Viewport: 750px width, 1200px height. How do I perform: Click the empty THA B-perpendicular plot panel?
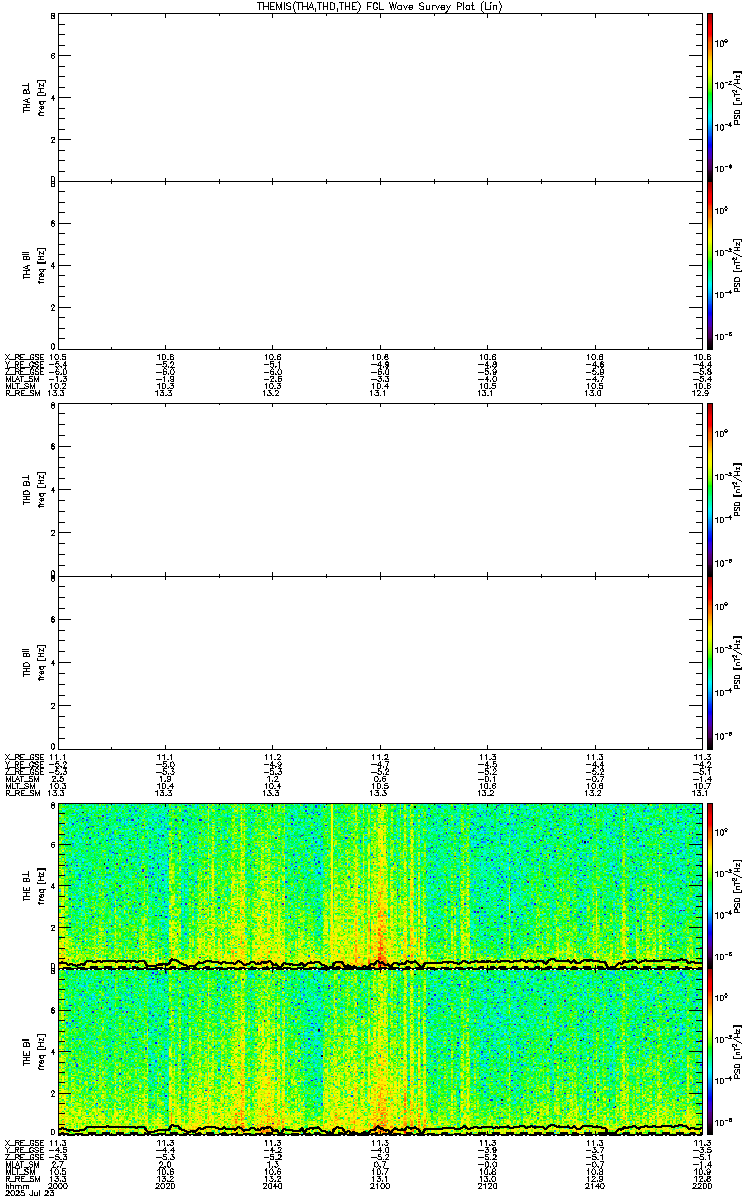click(x=381, y=97)
